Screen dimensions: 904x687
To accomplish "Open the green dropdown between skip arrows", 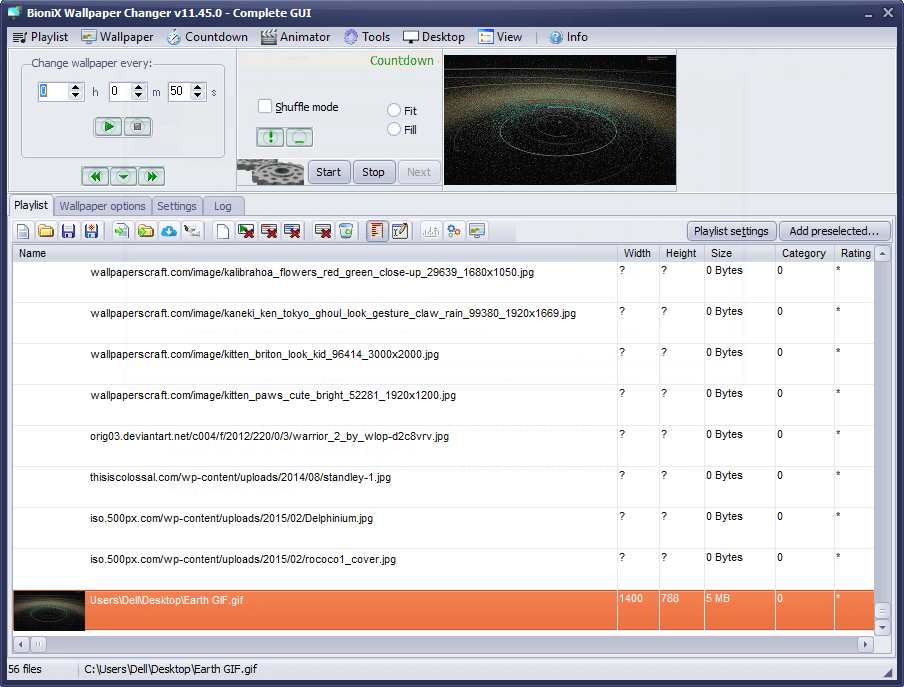I will [x=123, y=175].
